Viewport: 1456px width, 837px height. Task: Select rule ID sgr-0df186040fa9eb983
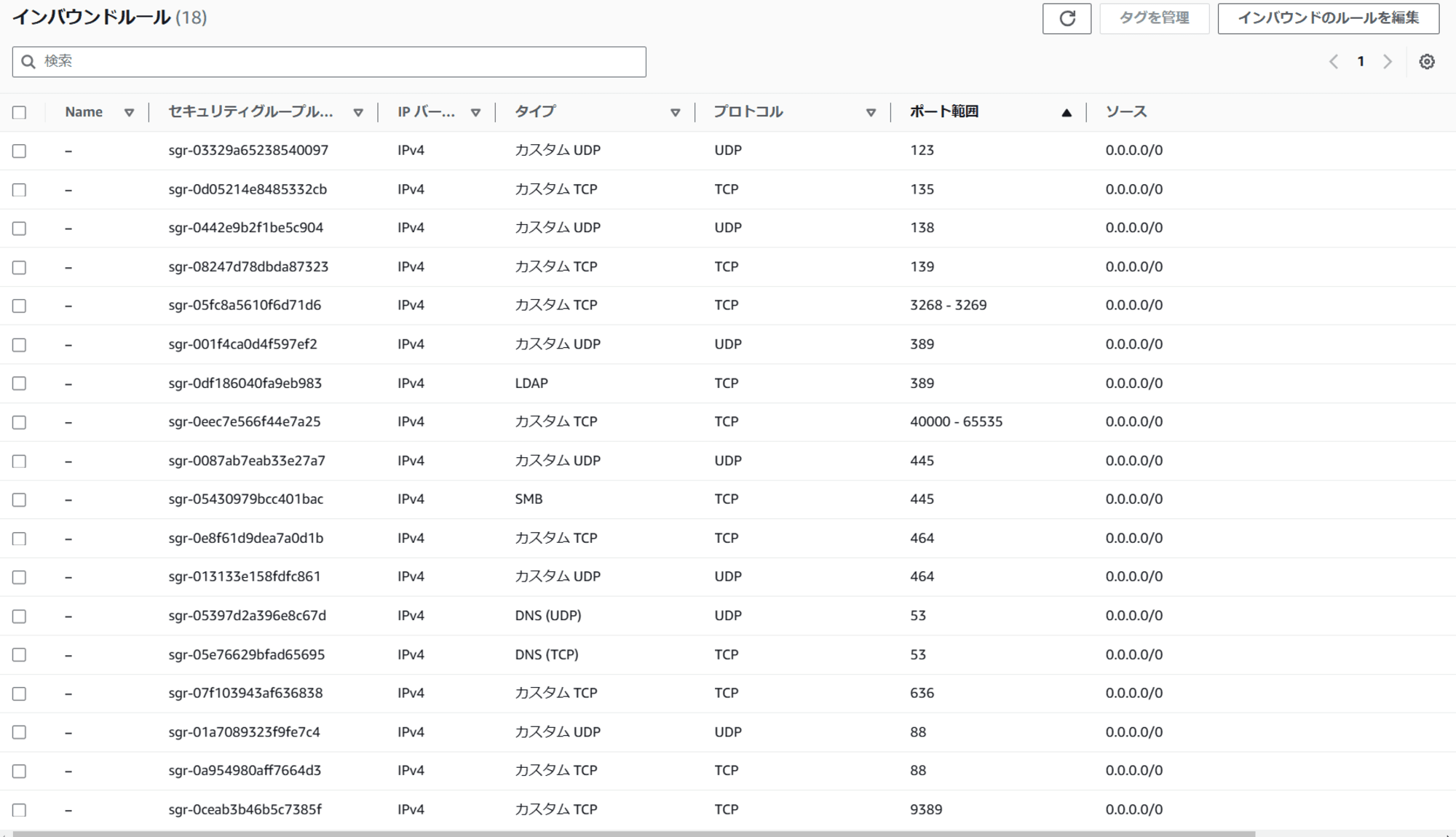245,383
